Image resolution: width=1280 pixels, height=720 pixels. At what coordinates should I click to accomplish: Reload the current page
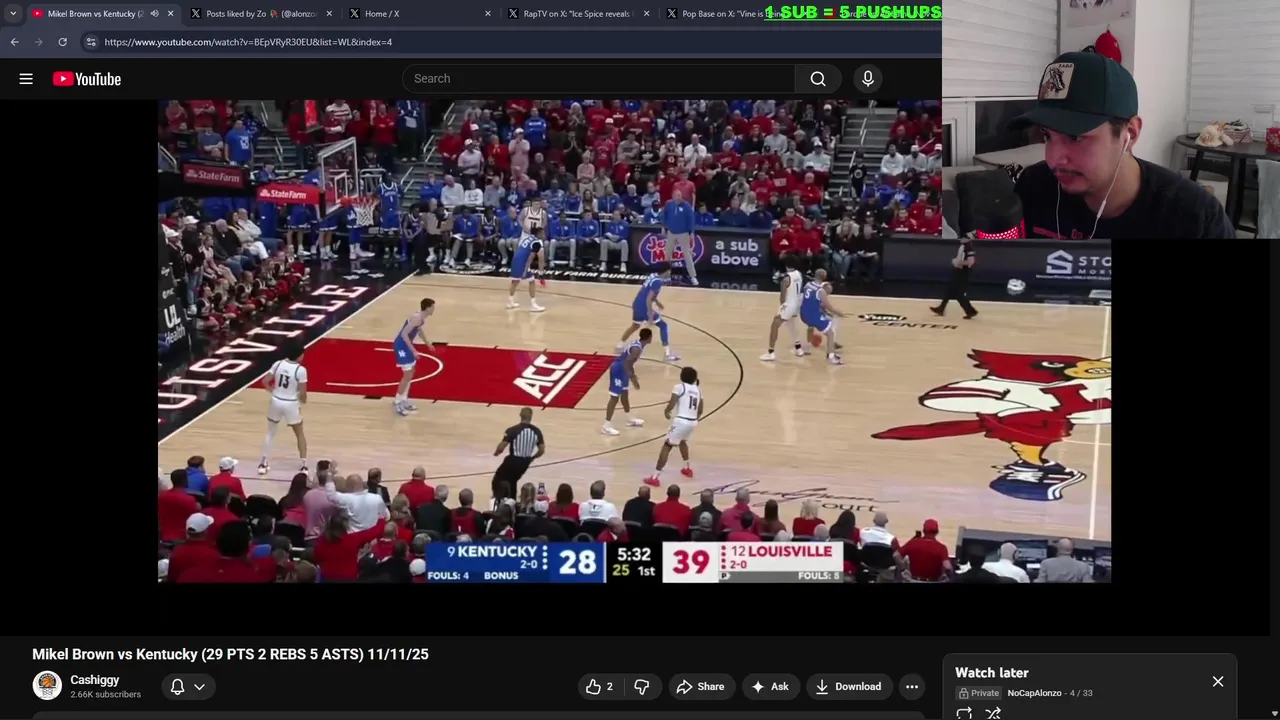click(62, 42)
